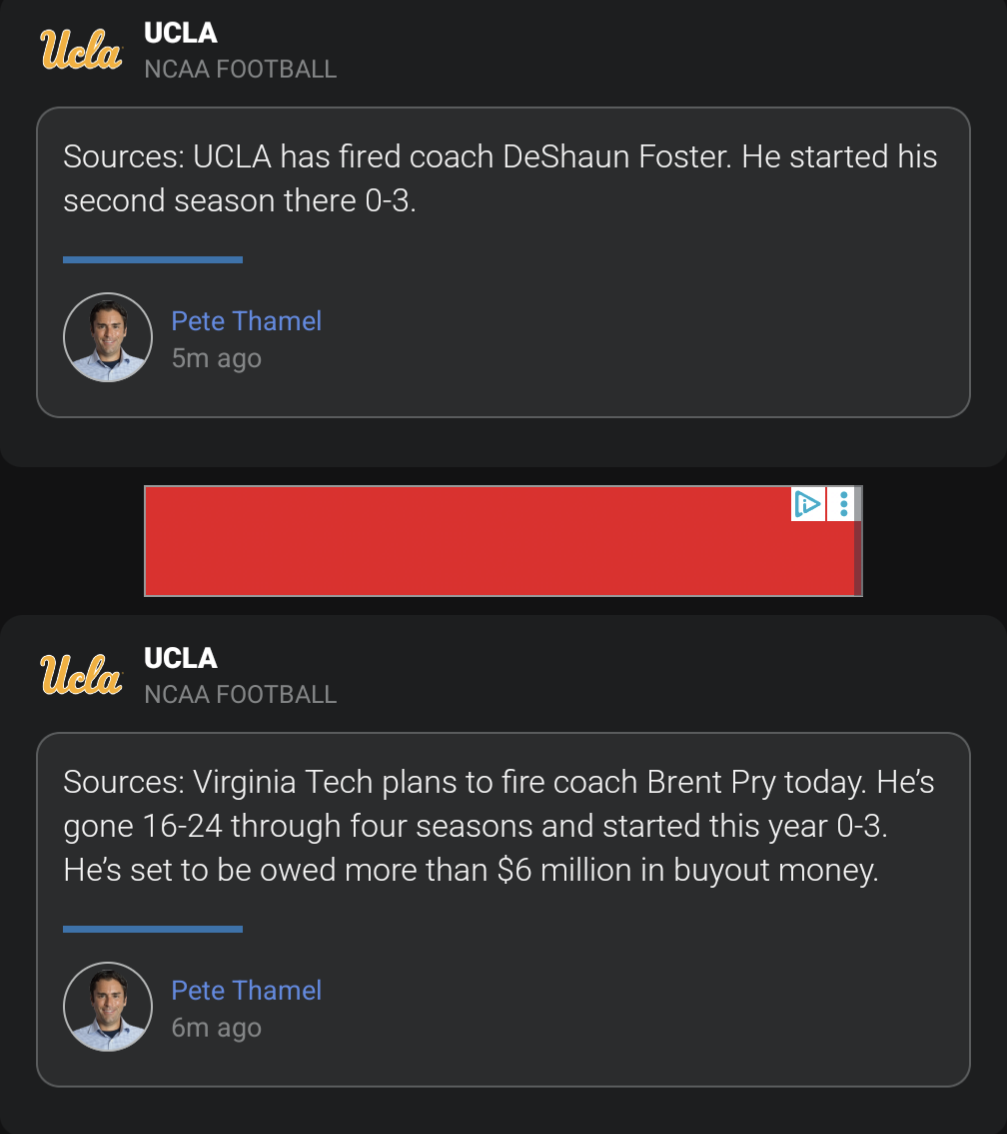Click the NCAA FOOTBALL label in the lower post

[x=240, y=694]
